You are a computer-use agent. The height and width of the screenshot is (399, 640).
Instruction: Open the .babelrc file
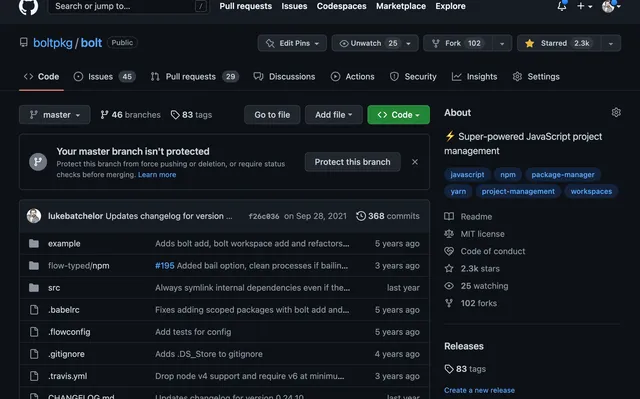coord(64,310)
